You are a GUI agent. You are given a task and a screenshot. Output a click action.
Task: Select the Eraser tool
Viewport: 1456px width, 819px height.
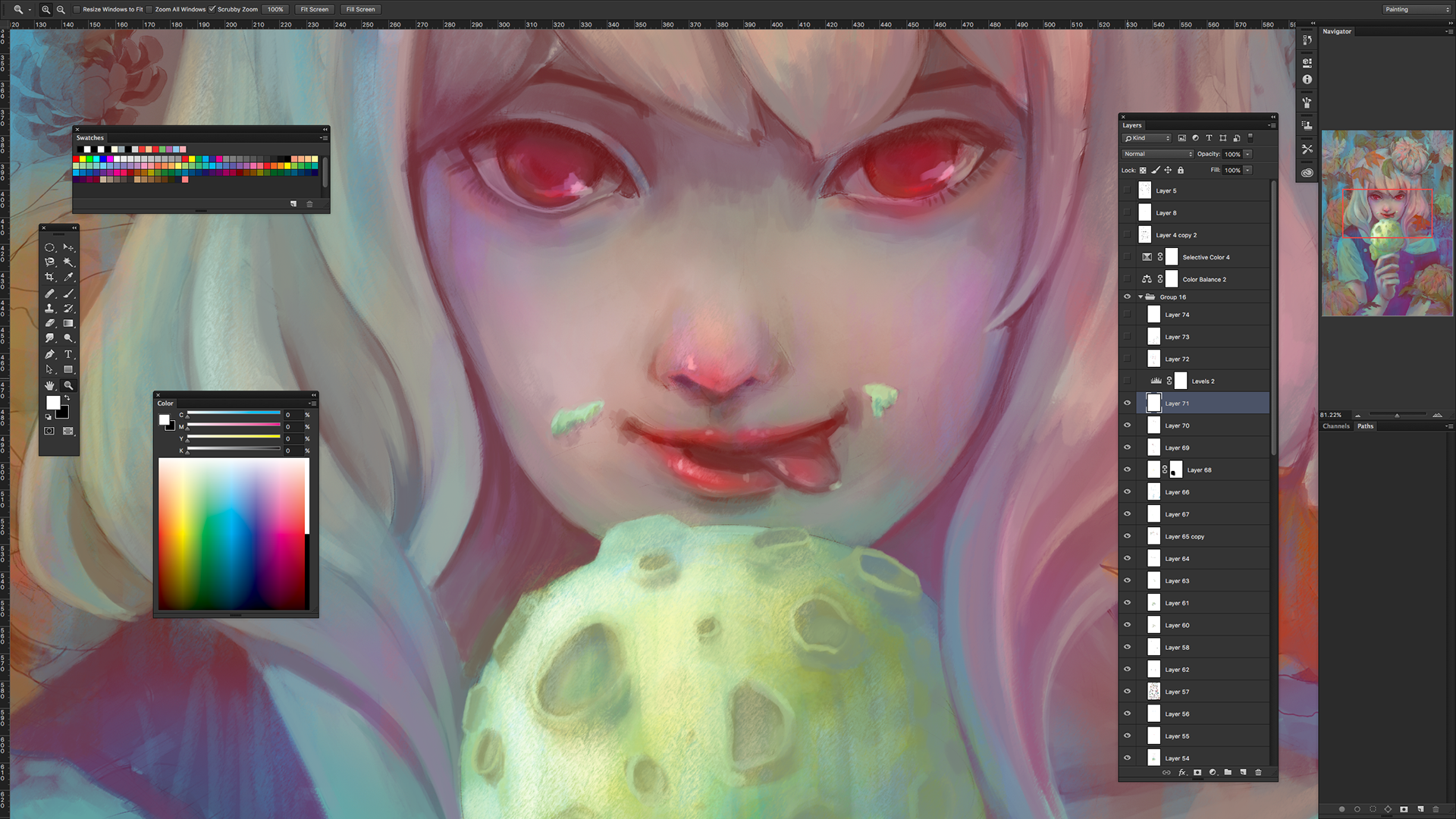(x=49, y=324)
